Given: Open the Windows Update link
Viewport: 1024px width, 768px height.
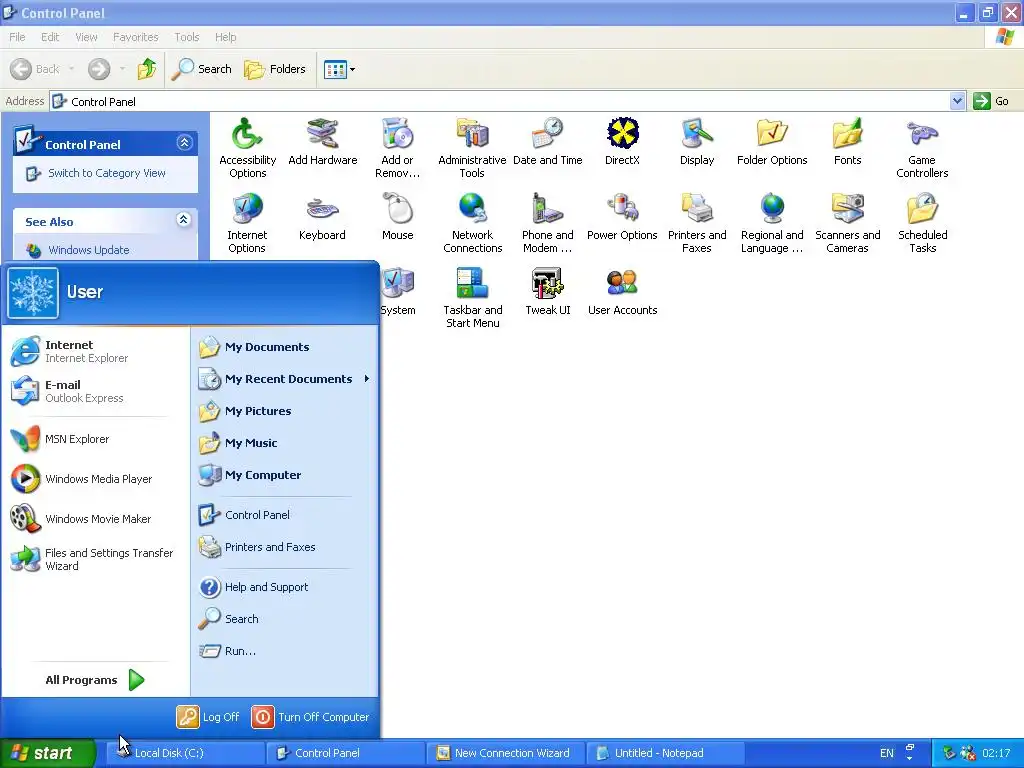Looking at the screenshot, I should click(88, 250).
